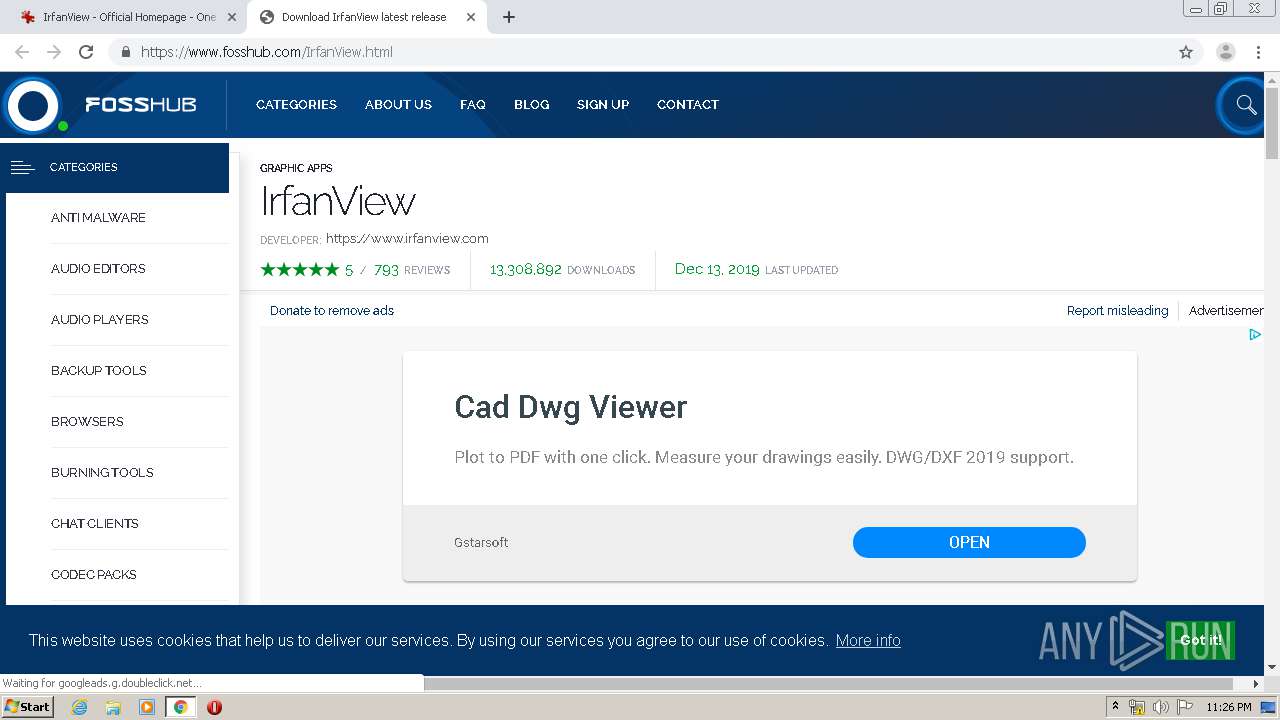1280x720 pixels.
Task: Open Windows Explorer folder in taskbar
Action: 113,707
